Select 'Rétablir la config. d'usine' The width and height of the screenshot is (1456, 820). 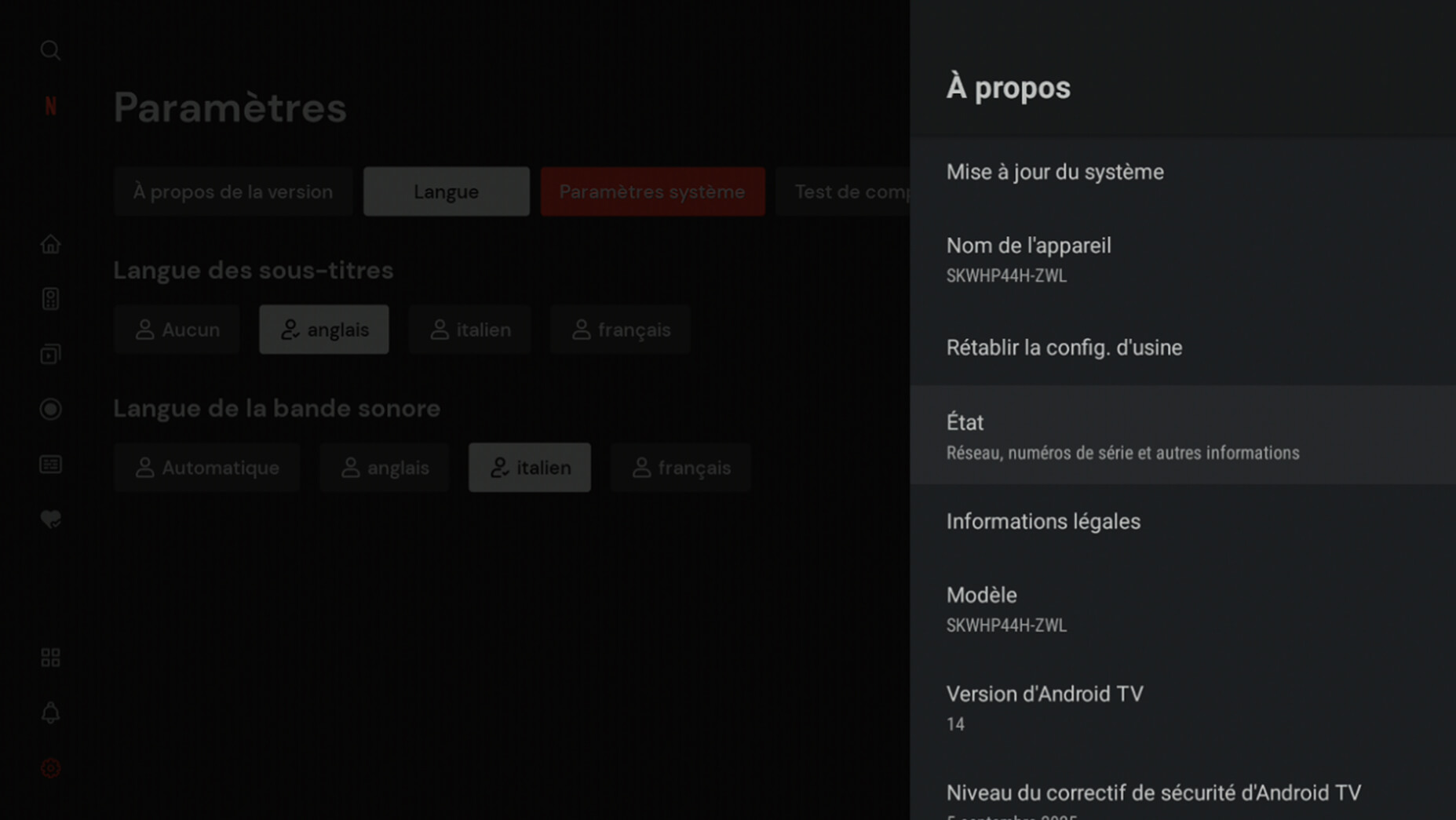click(x=1182, y=348)
